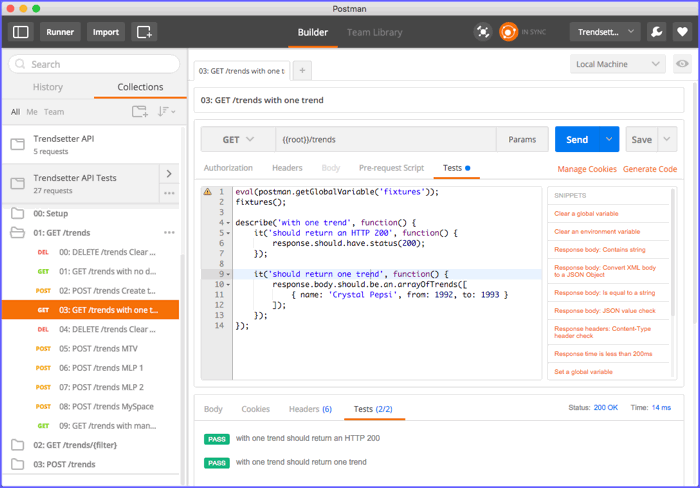Click the interceptor satellite icon

483,32
